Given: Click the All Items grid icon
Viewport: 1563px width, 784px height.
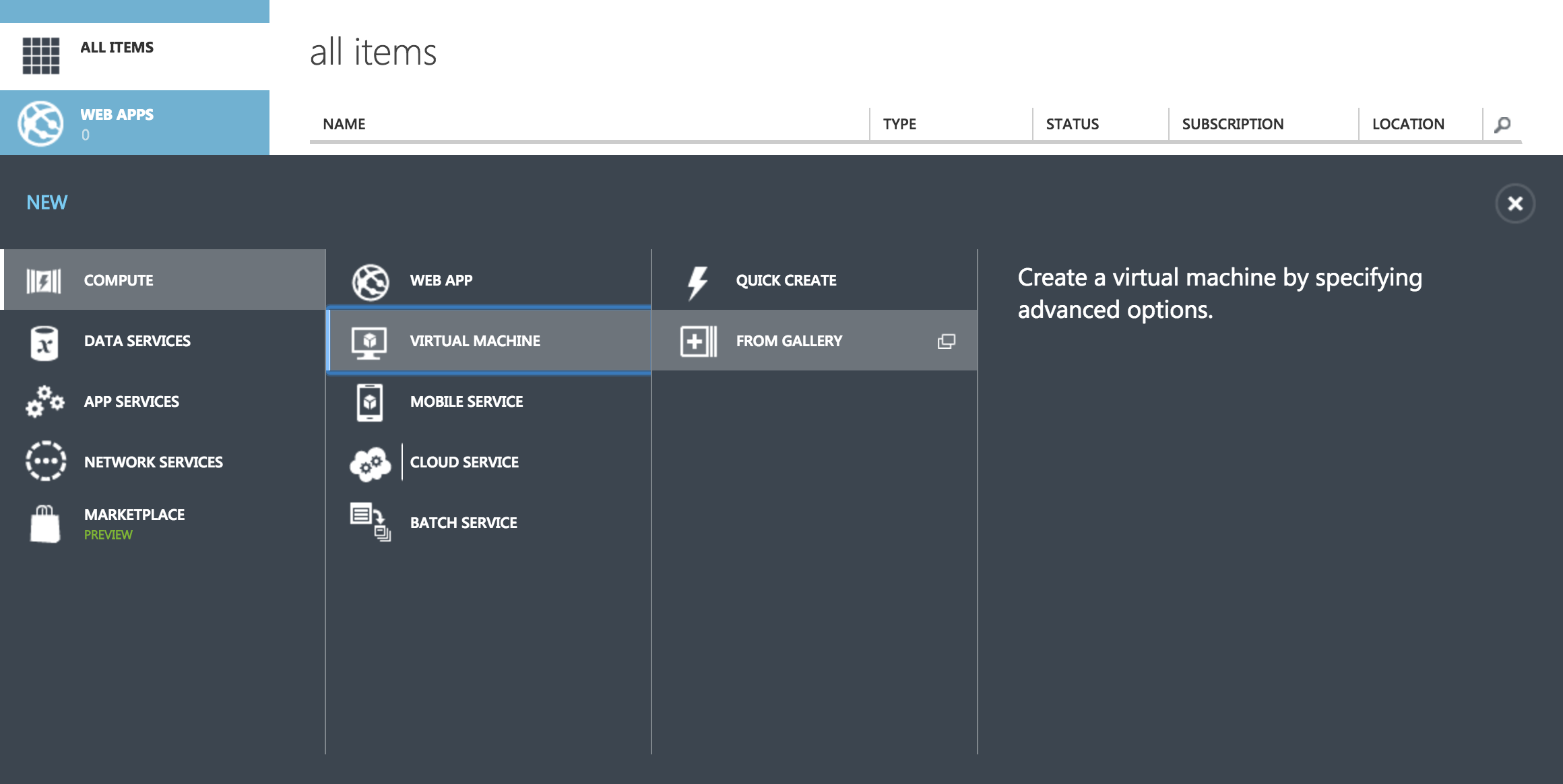Looking at the screenshot, I should pyautogui.click(x=41, y=55).
